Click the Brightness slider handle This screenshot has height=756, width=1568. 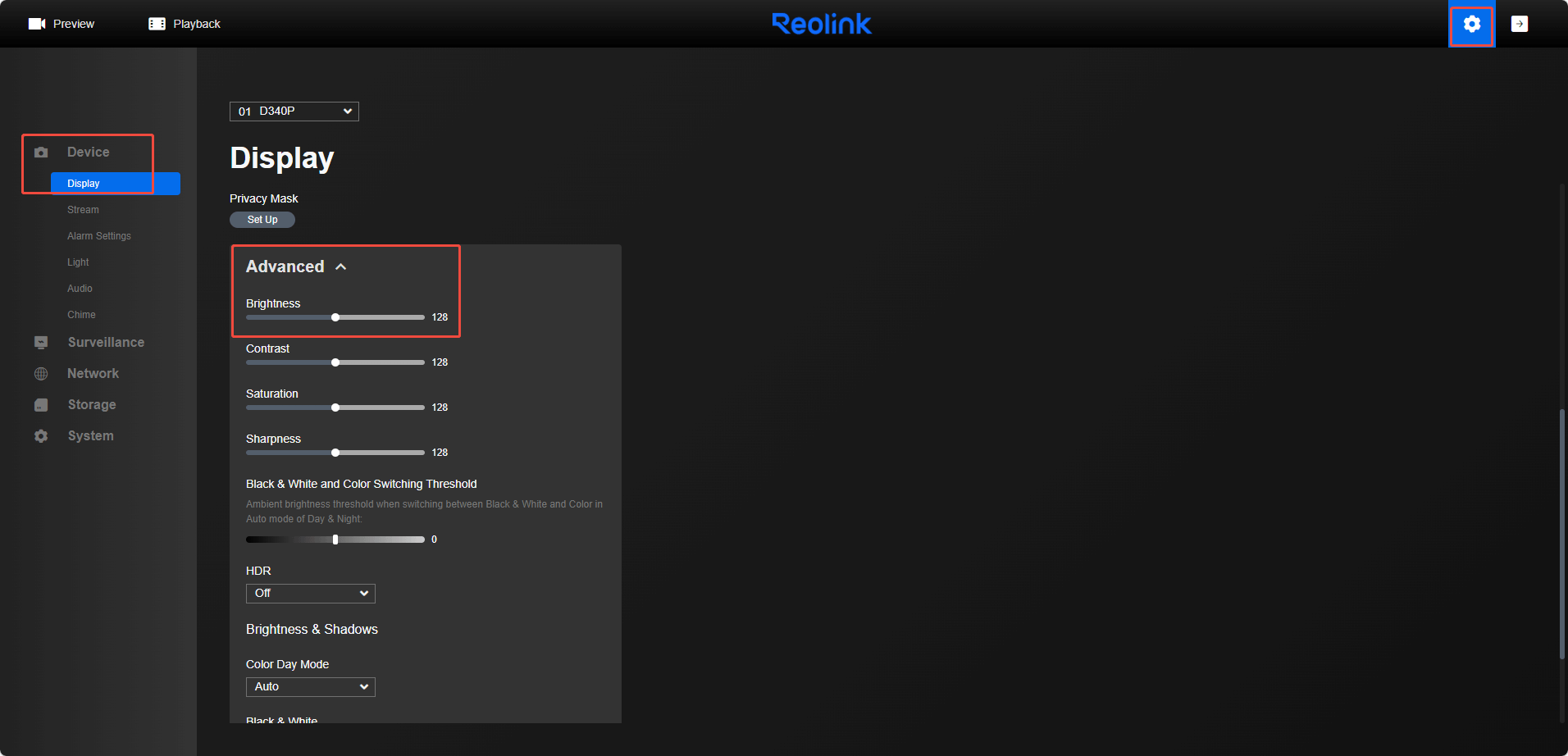(335, 317)
